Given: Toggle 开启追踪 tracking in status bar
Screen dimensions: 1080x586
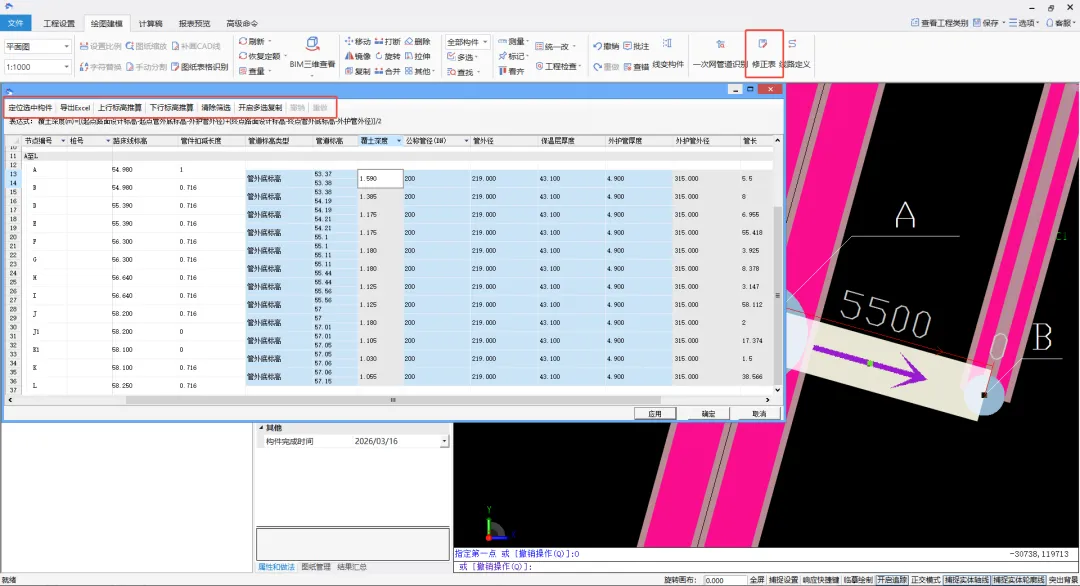Looking at the screenshot, I should point(892,580).
